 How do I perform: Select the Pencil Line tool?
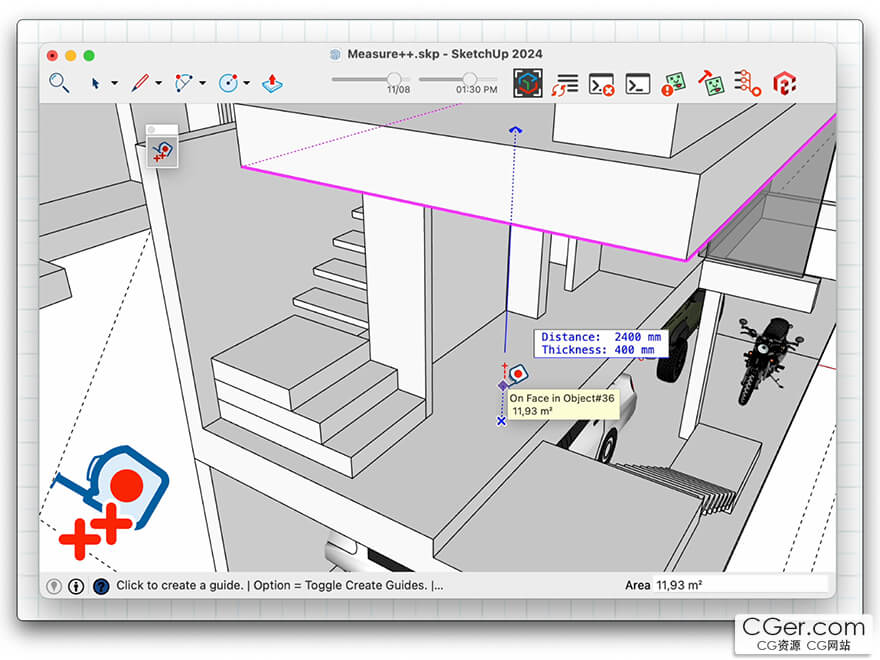tap(140, 83)
